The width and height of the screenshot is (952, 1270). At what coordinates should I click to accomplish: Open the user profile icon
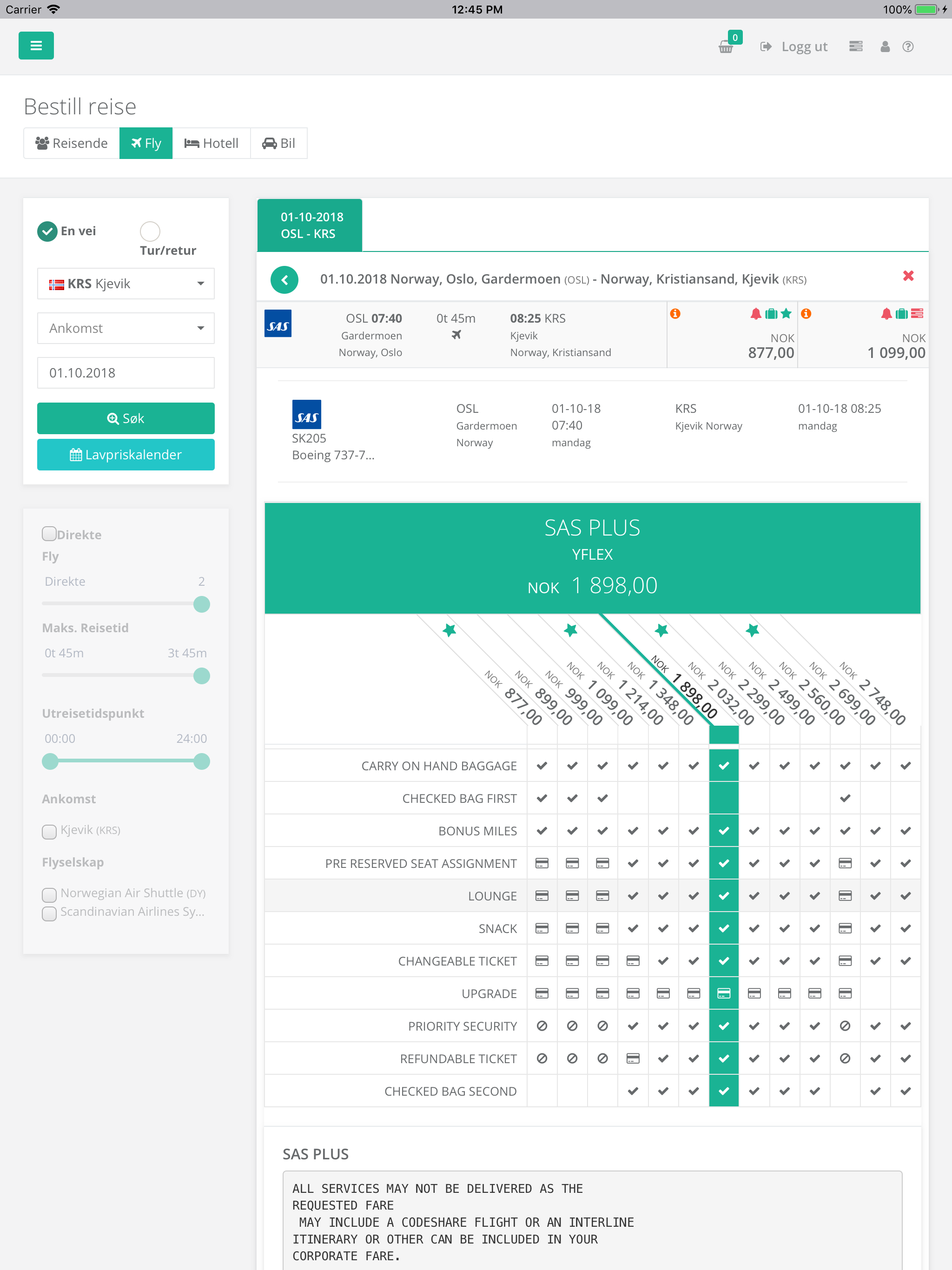click(x=885, y=46)
